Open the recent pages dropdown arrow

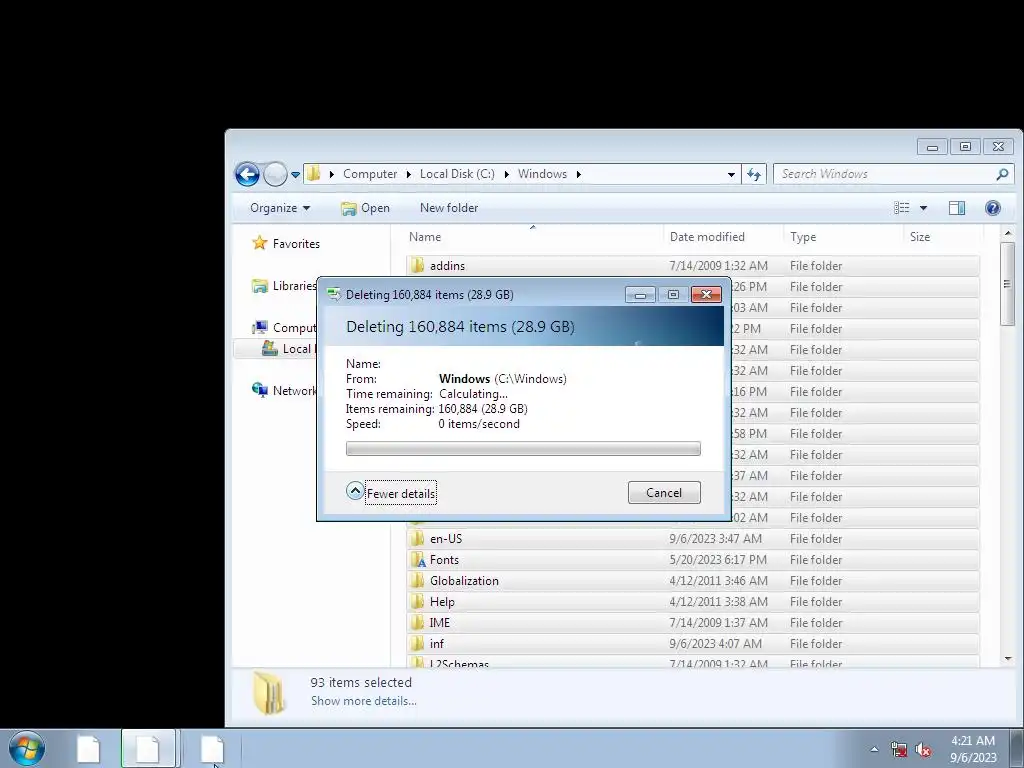click(x=295, y=175)
